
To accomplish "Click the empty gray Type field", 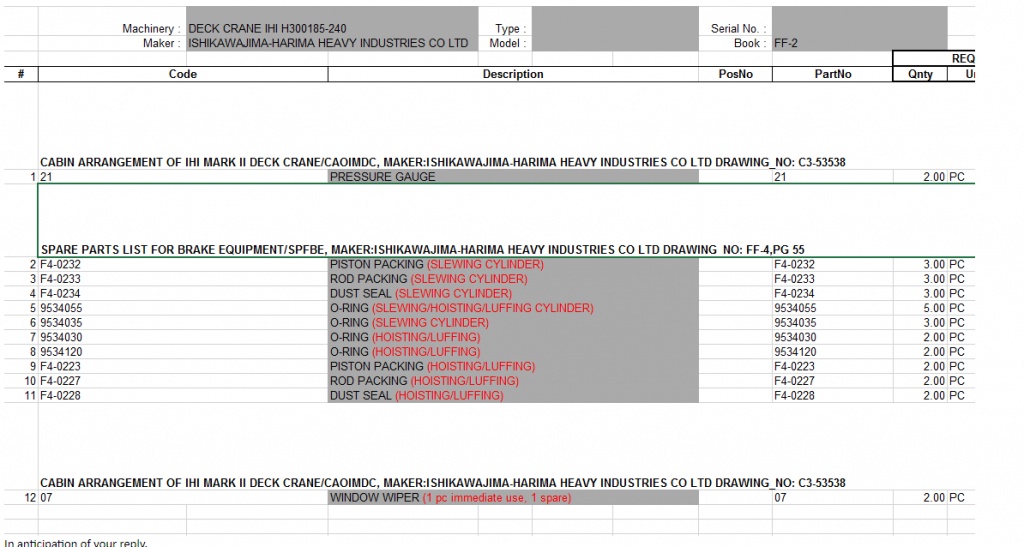I will tap(613, 29).
